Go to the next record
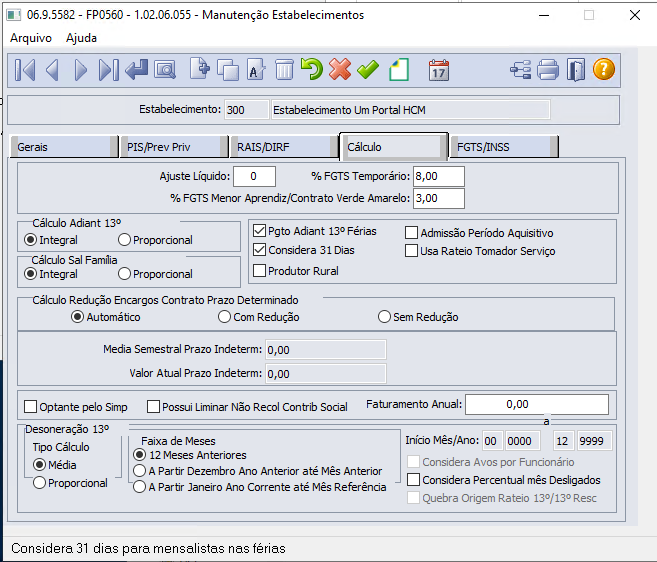The image size is (657, 562). (x=80, y=70)
